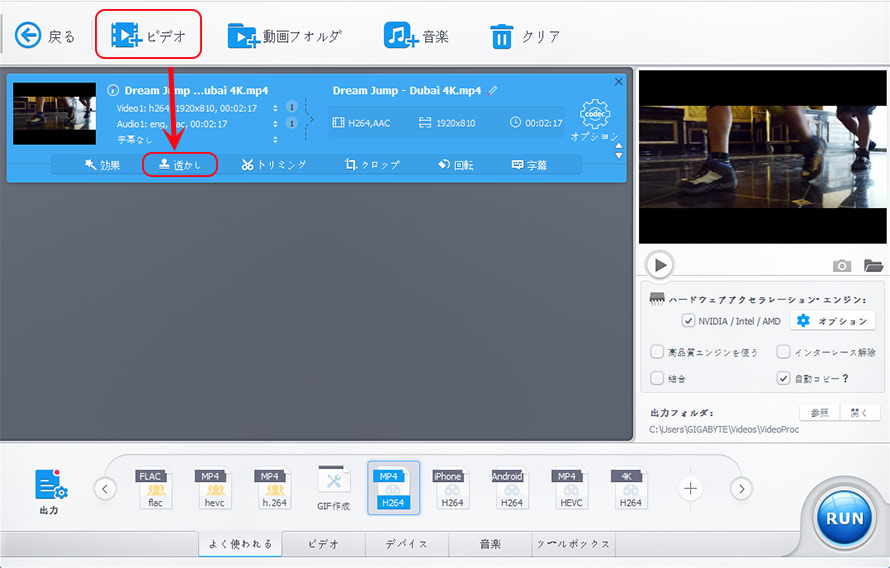This screenshot has width=890, height=568.
Task: Select Android H264 format
Action: tap(511, 489)
